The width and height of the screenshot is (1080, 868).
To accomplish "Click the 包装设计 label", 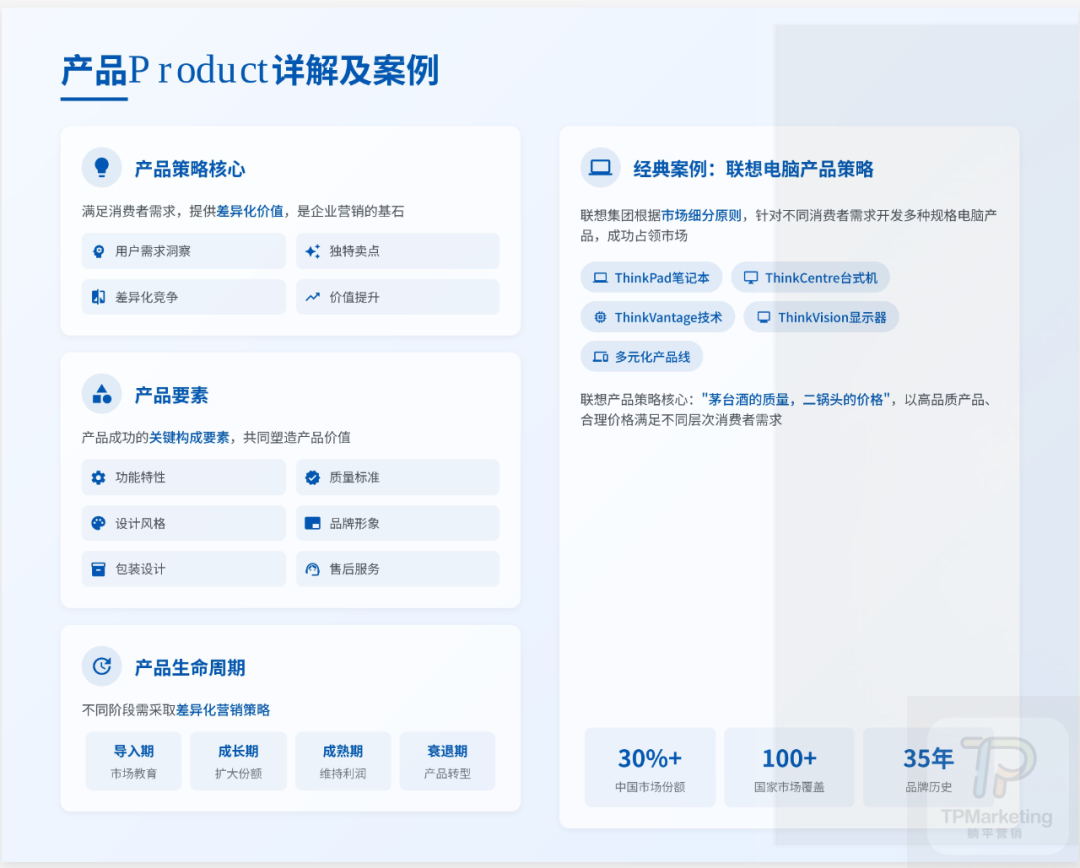I will pos(141,569).
